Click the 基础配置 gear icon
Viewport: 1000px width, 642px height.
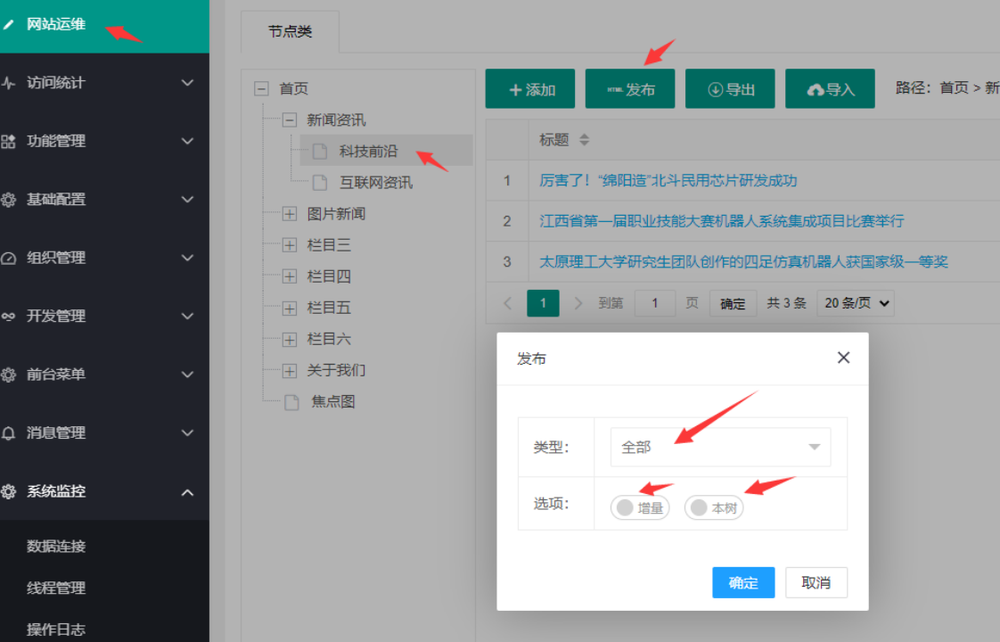[x=9, y=199]
